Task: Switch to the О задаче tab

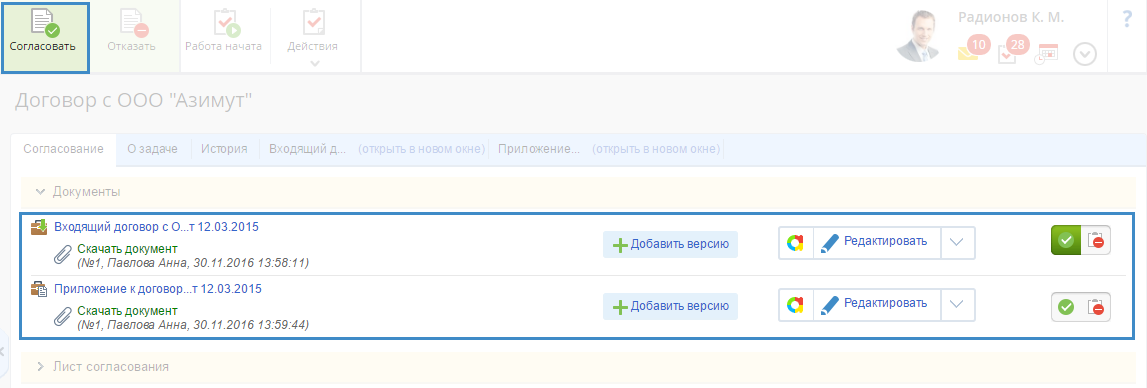Action: tap(152, 149)
